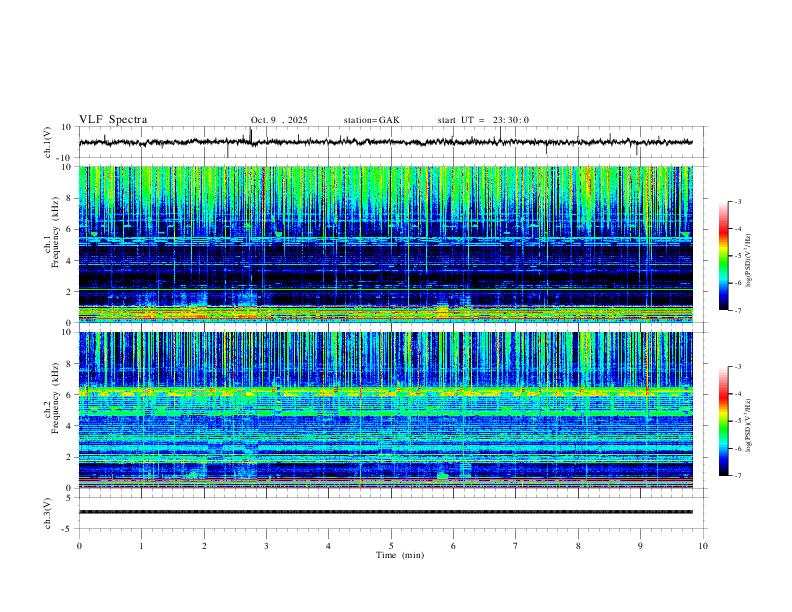Click the -7 value on lower color scale
This screenshot has width=792, height=612.
point(738,476)
